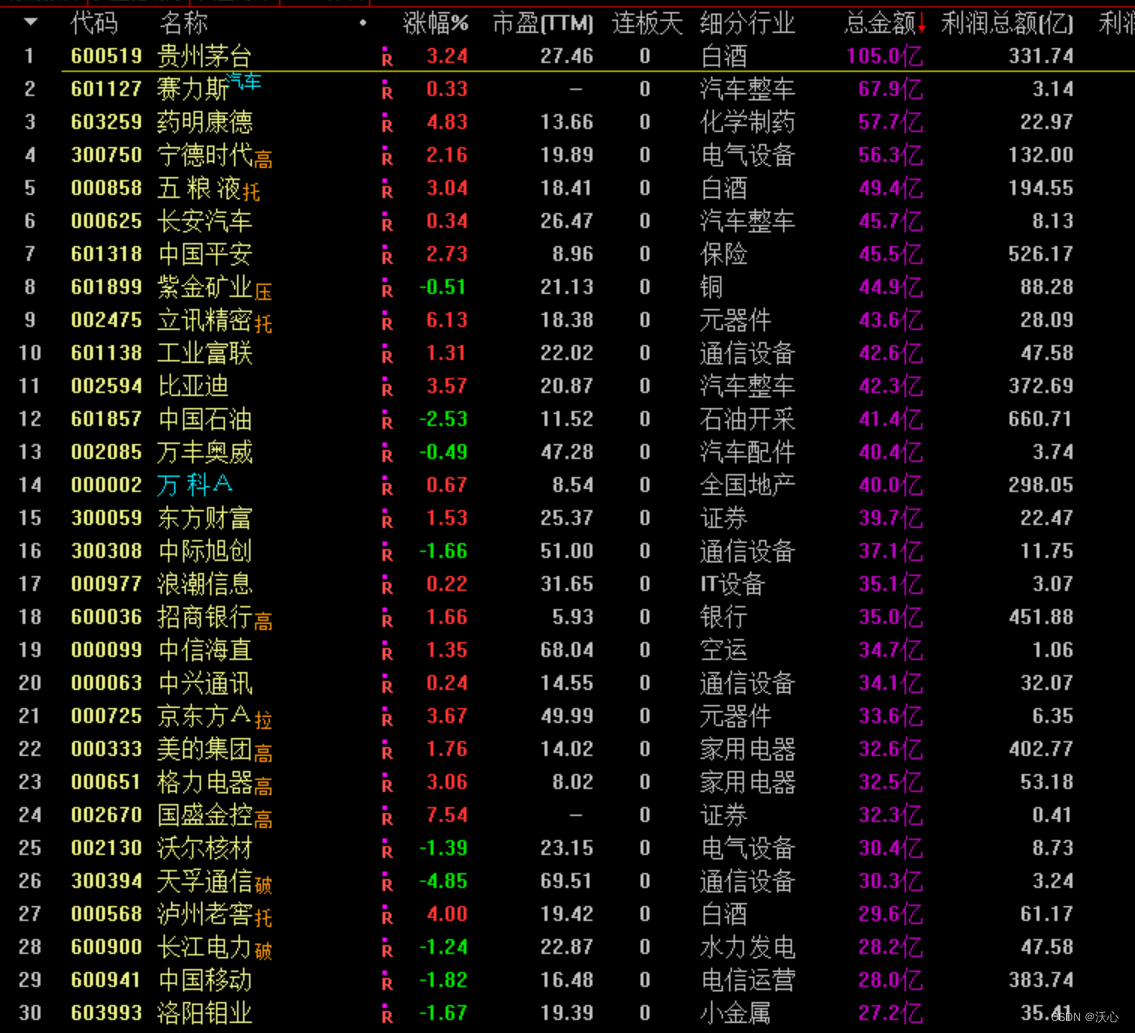This screenshot has height=1033, width=1135.
Task: Click the 托 tag beside 泸州老窖
Action: (x=263, y=919)
